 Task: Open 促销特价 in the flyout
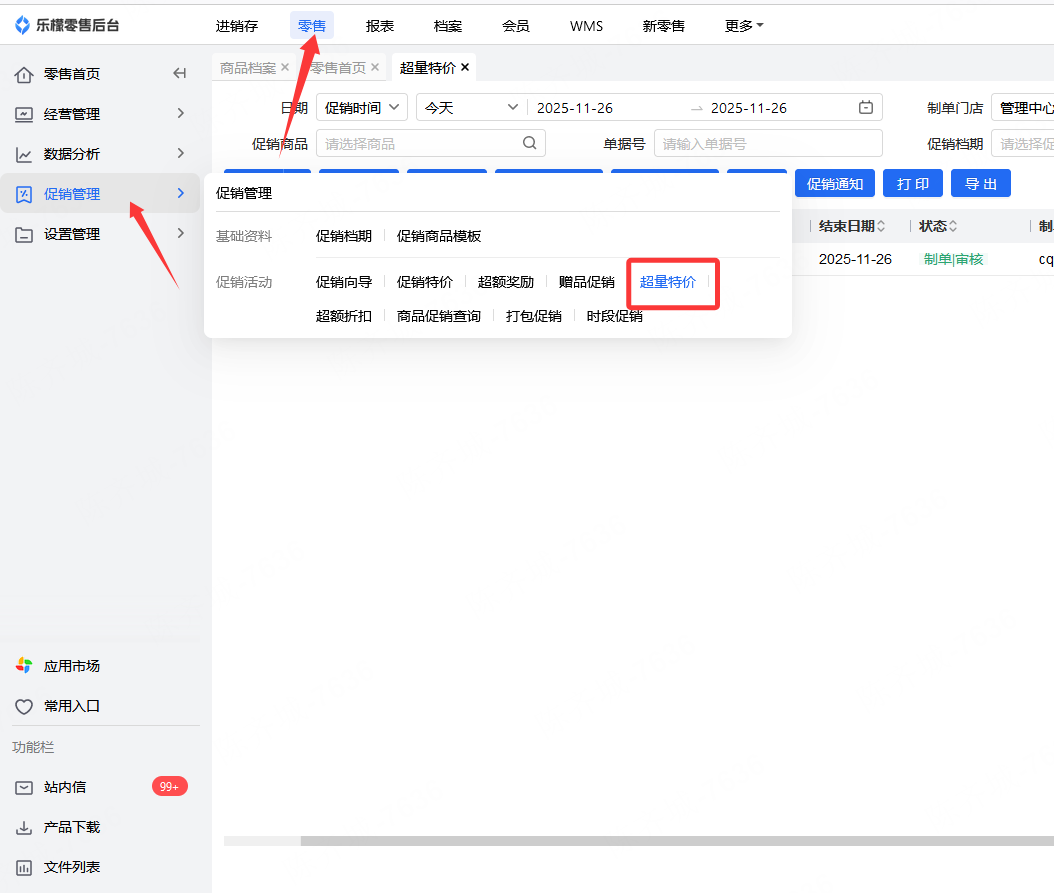tap(425, 282)
